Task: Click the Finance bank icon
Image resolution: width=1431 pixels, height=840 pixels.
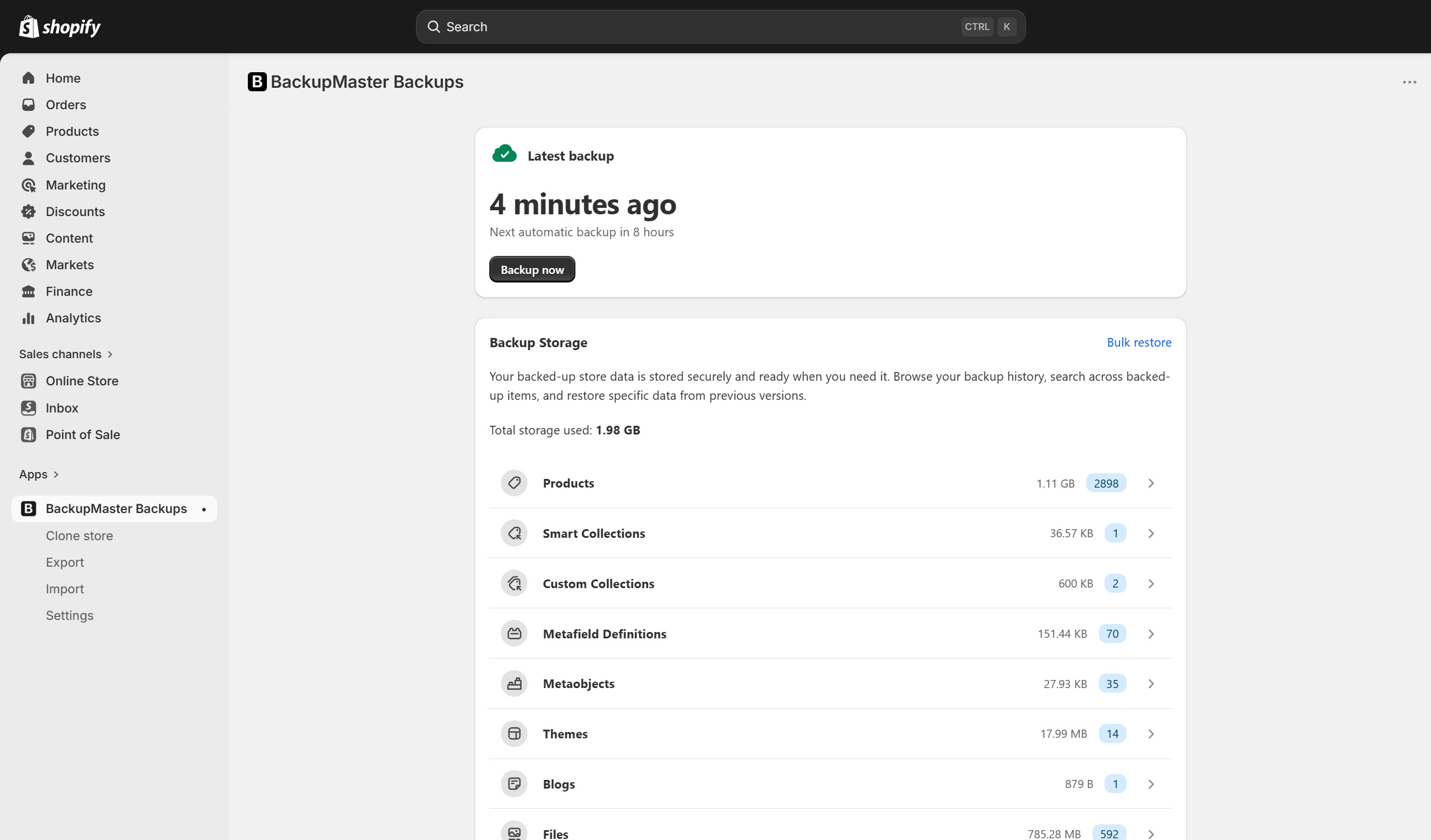Action: [28, 291]
